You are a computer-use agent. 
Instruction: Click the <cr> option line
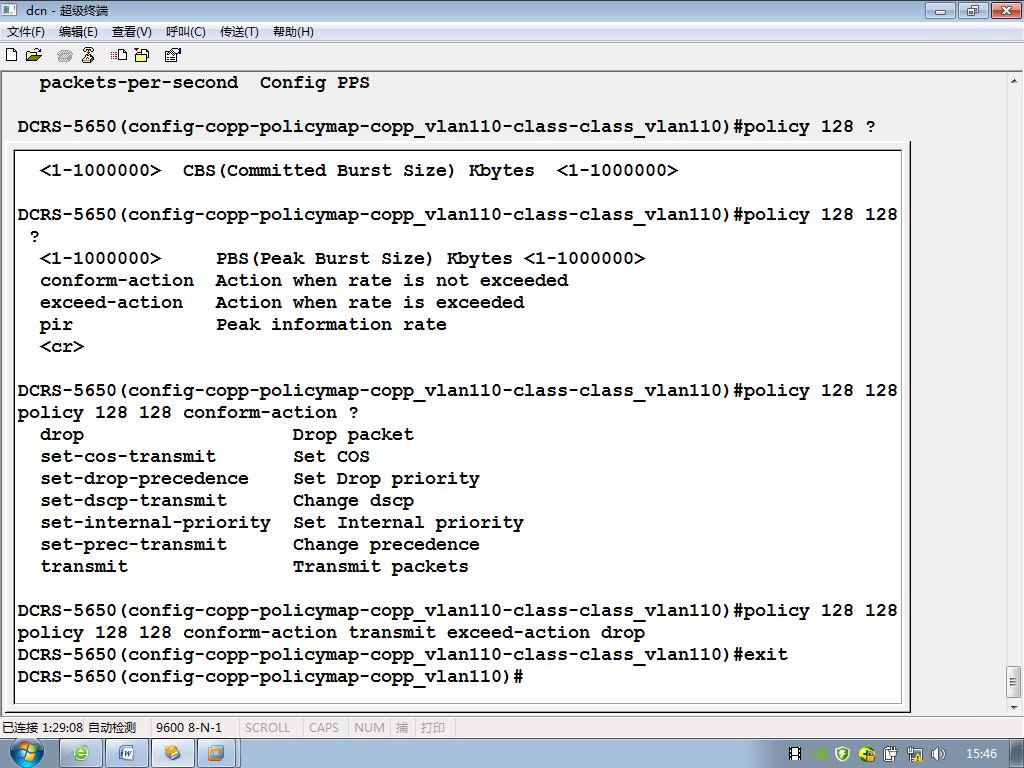61,347
